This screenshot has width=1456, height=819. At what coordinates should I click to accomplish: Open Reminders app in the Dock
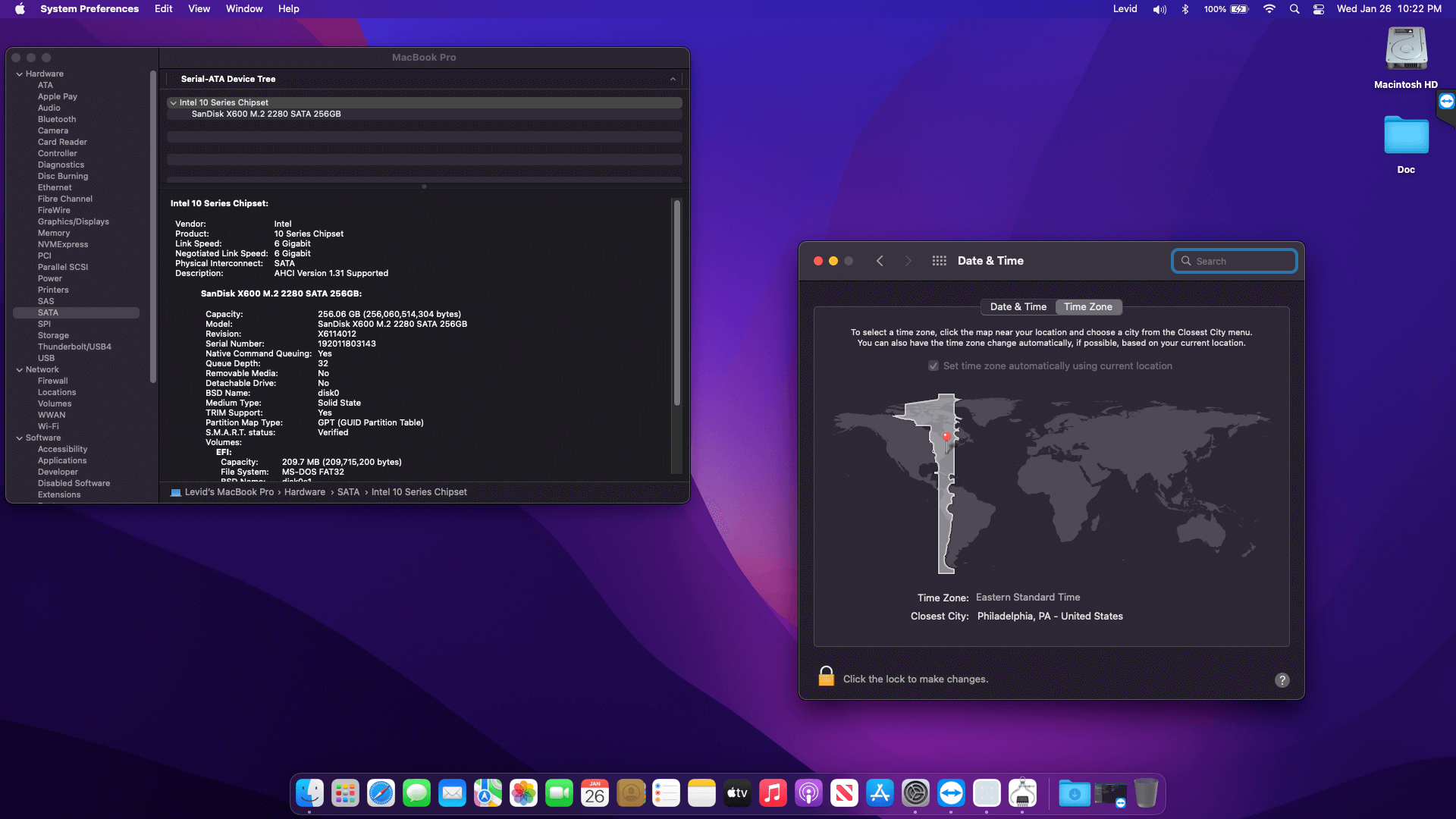pos(666,793)
